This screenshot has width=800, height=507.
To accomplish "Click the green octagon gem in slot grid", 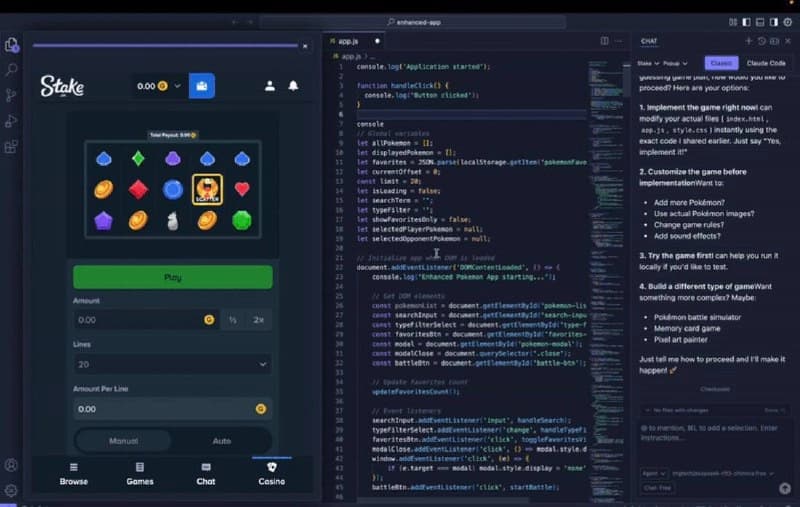I will (242, 220).
